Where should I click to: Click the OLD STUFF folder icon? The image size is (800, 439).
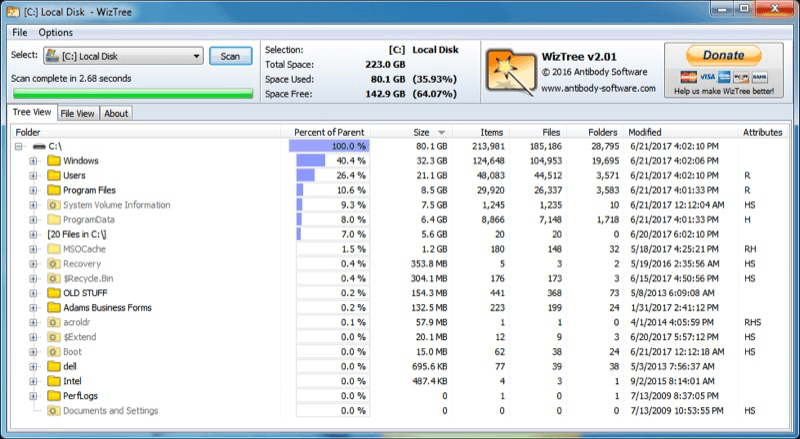[54, 293]
